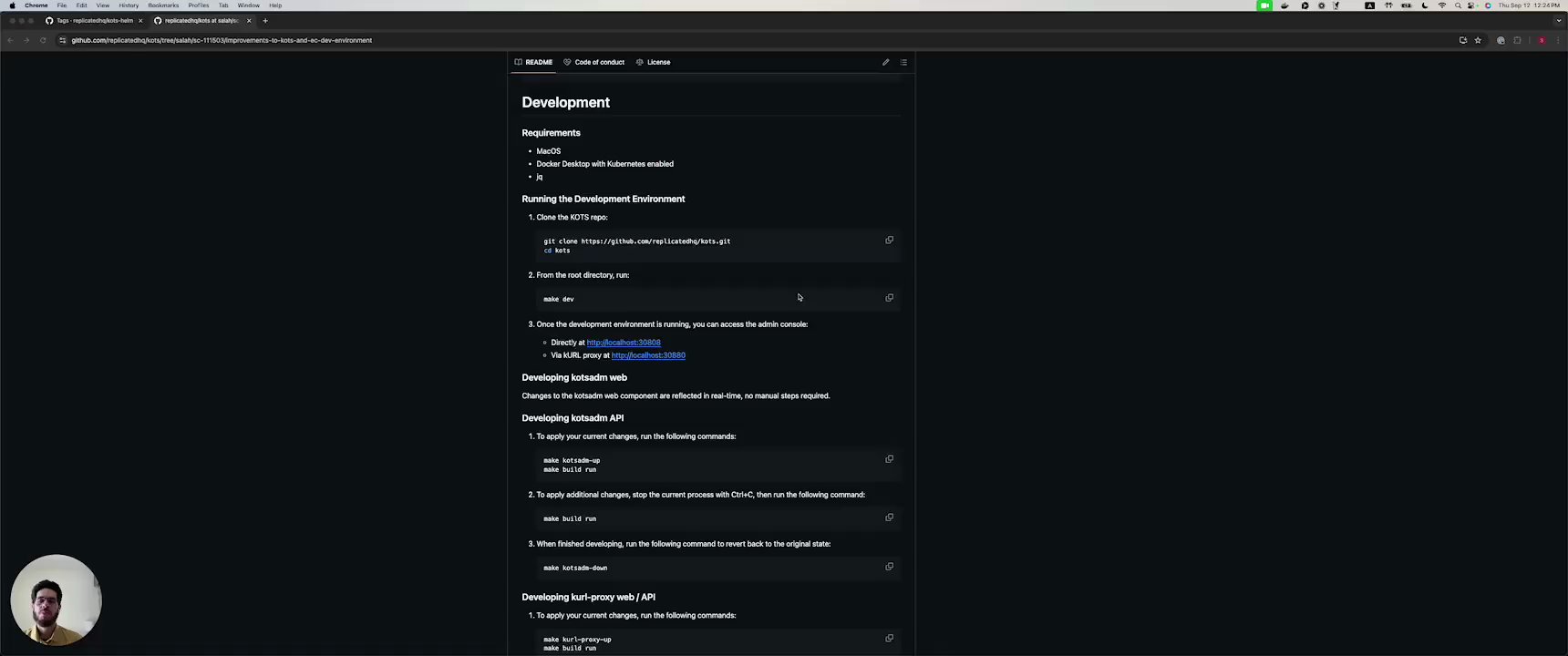Open the http://localhost:30808 link

click(x=624, y=343)
